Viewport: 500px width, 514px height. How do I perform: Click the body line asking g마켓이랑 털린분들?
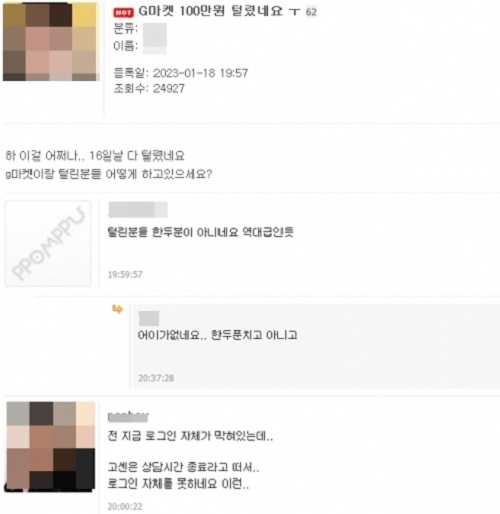[109, 174]
